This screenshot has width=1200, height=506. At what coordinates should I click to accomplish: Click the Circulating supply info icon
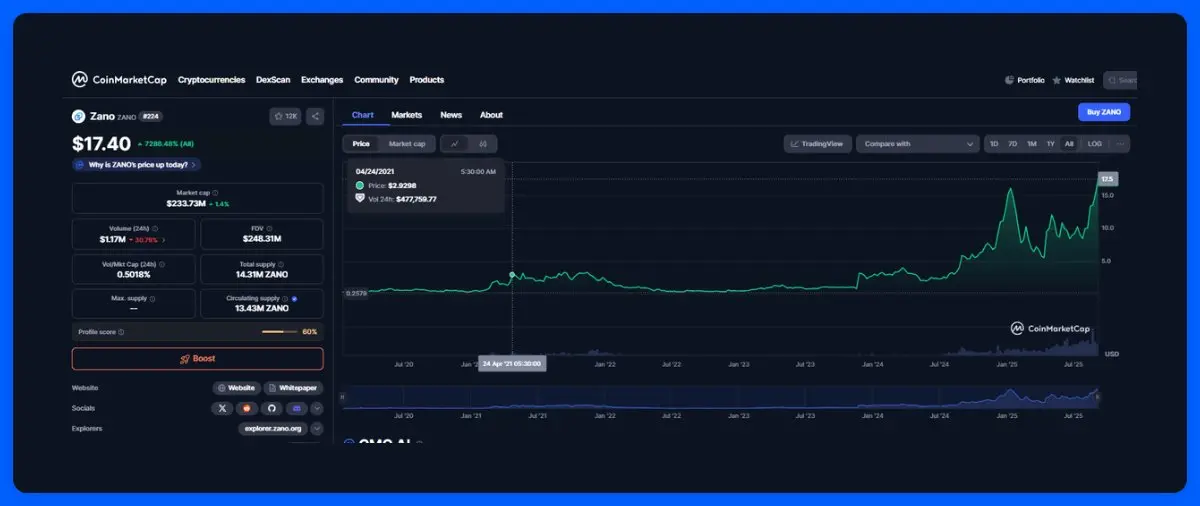285,298
